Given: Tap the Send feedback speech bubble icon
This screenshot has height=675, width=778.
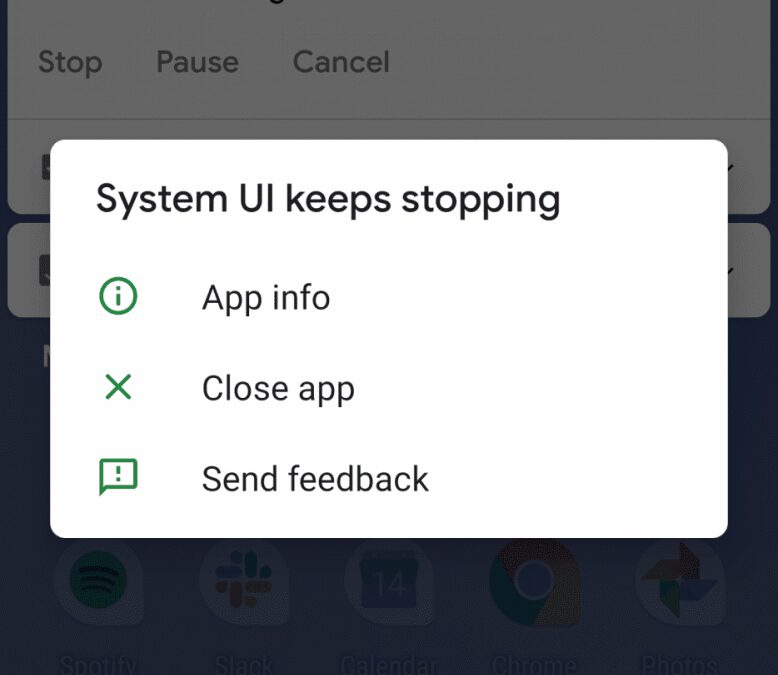Looking at the screenshot, I should pyautogui.click(x=118, y=477).
